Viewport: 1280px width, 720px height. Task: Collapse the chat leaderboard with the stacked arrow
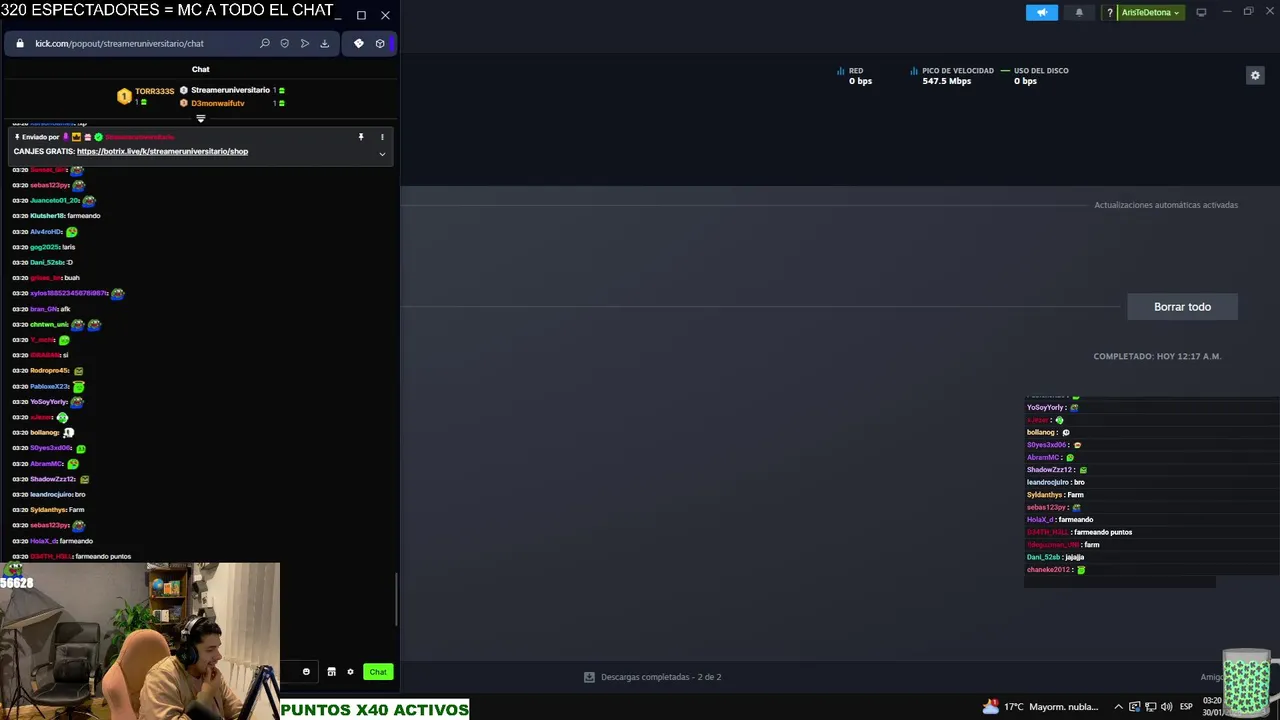(200, 118)
